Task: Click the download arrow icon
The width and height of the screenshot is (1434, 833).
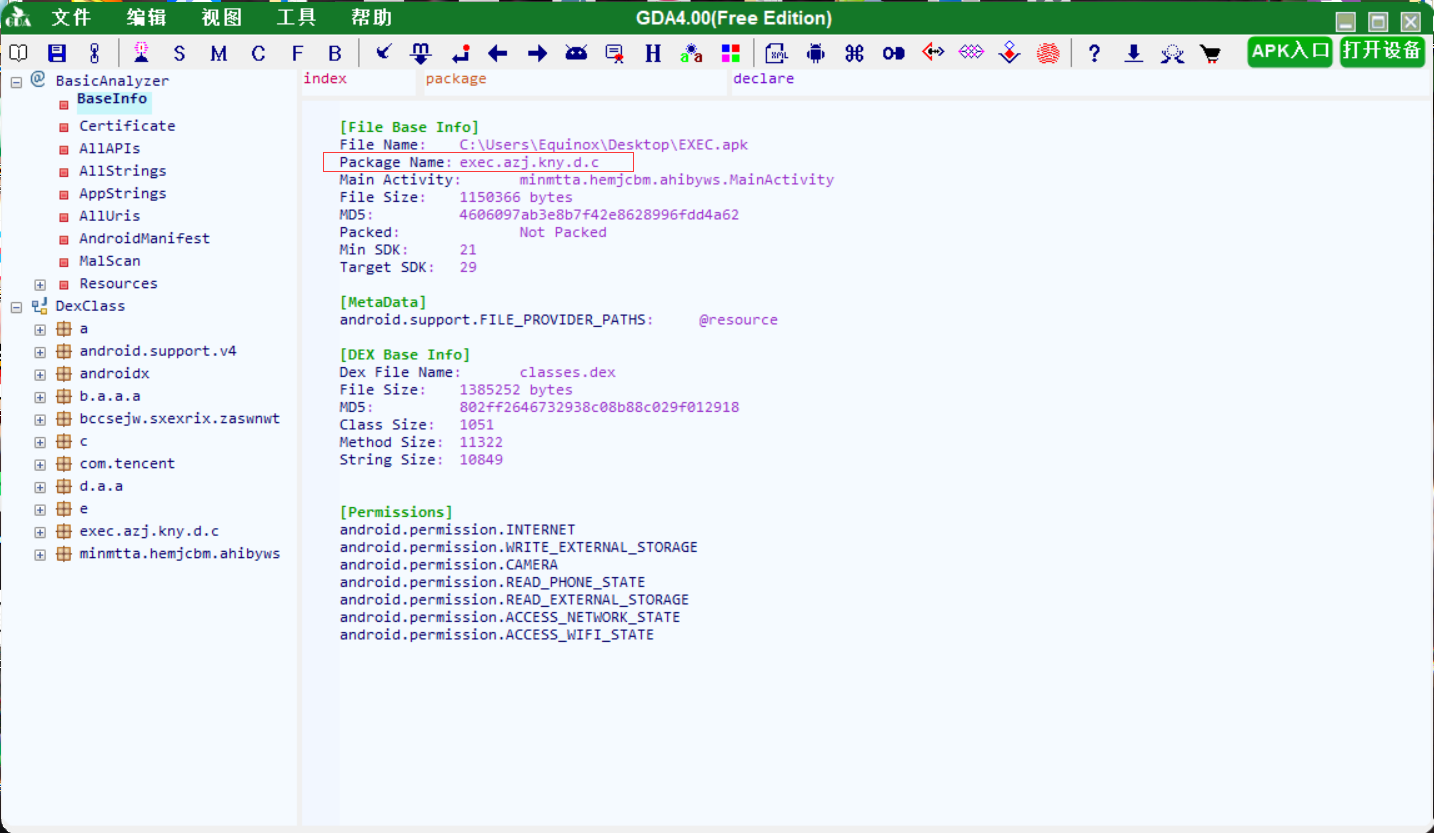Action: coord(1133,54)
